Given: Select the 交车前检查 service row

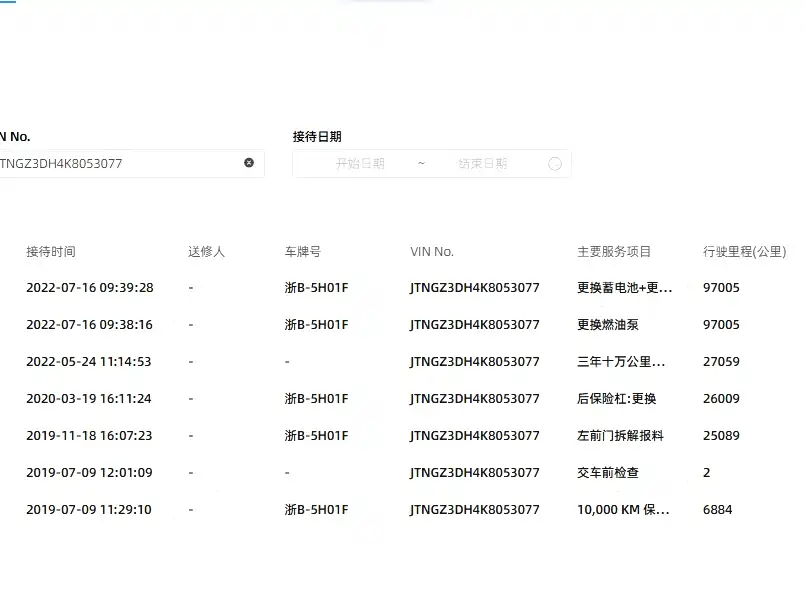Looking at the screenshot, I should point(607,473).
